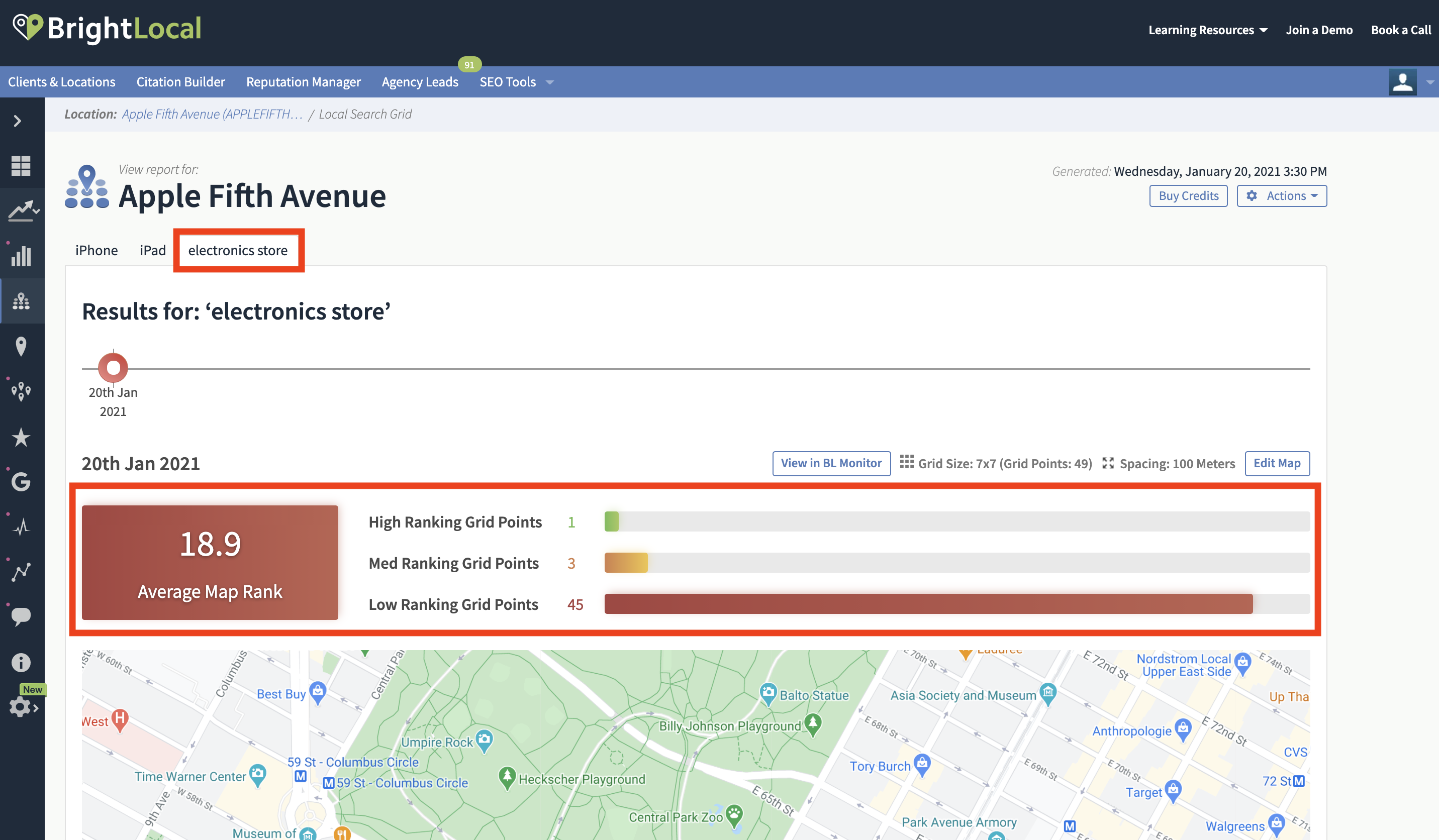Click Join a Demo link
1439x840 pixels.
click(1319, 30)
